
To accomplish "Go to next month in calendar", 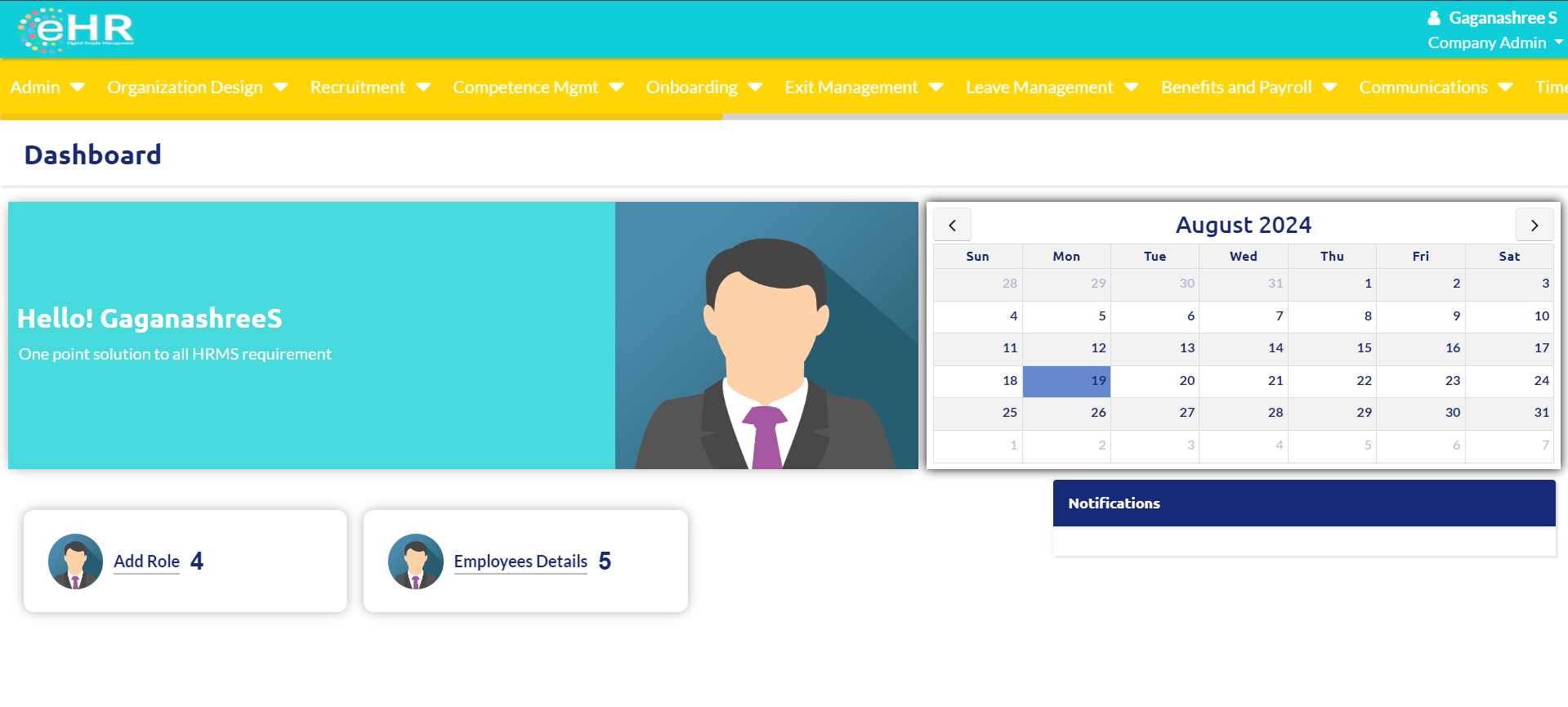I will click(x=1534, y=225).
